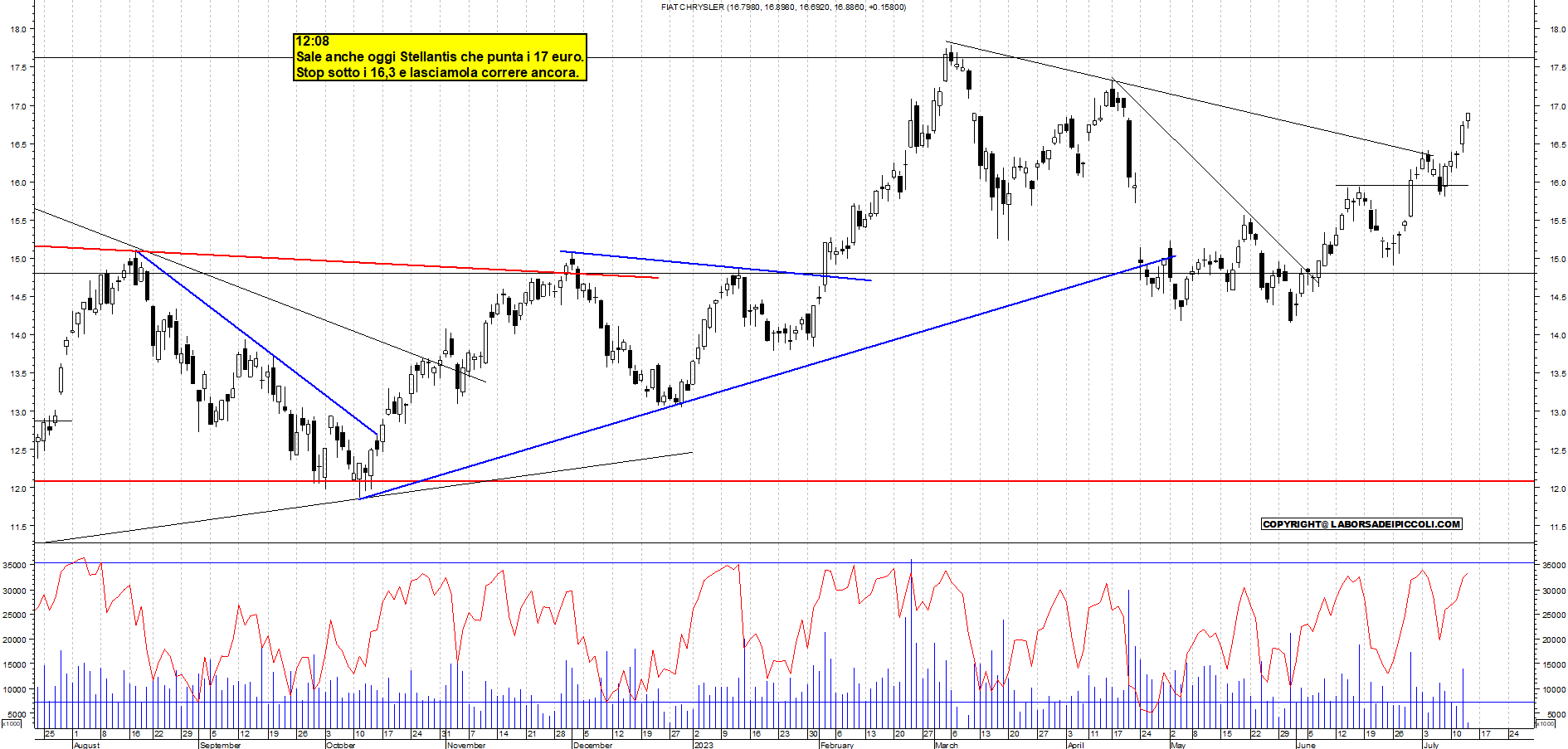
Task: Click the 15.5 price label on right axis
Action: tap(1557, 221)
